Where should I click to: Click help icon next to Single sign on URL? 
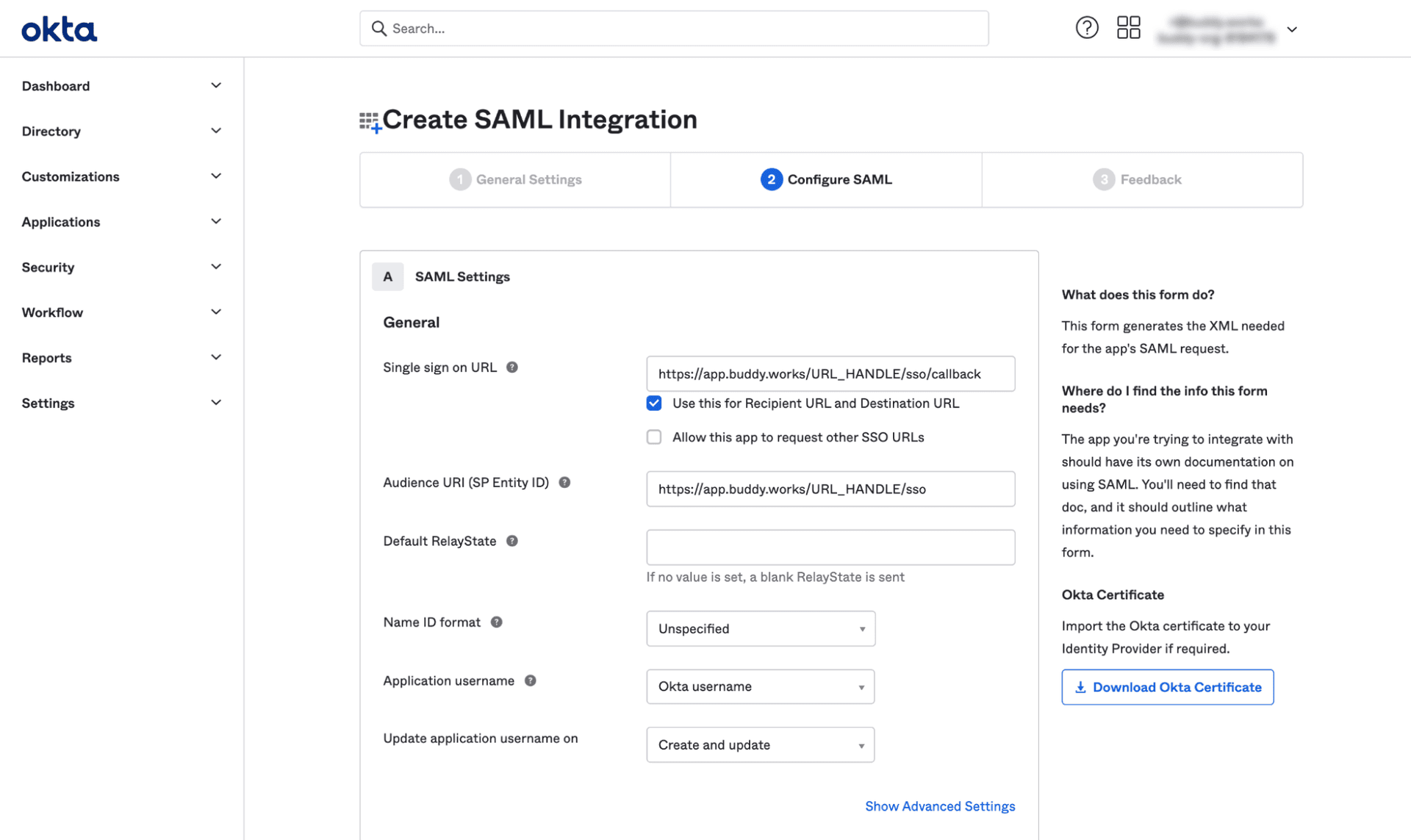tap(512, 367)
